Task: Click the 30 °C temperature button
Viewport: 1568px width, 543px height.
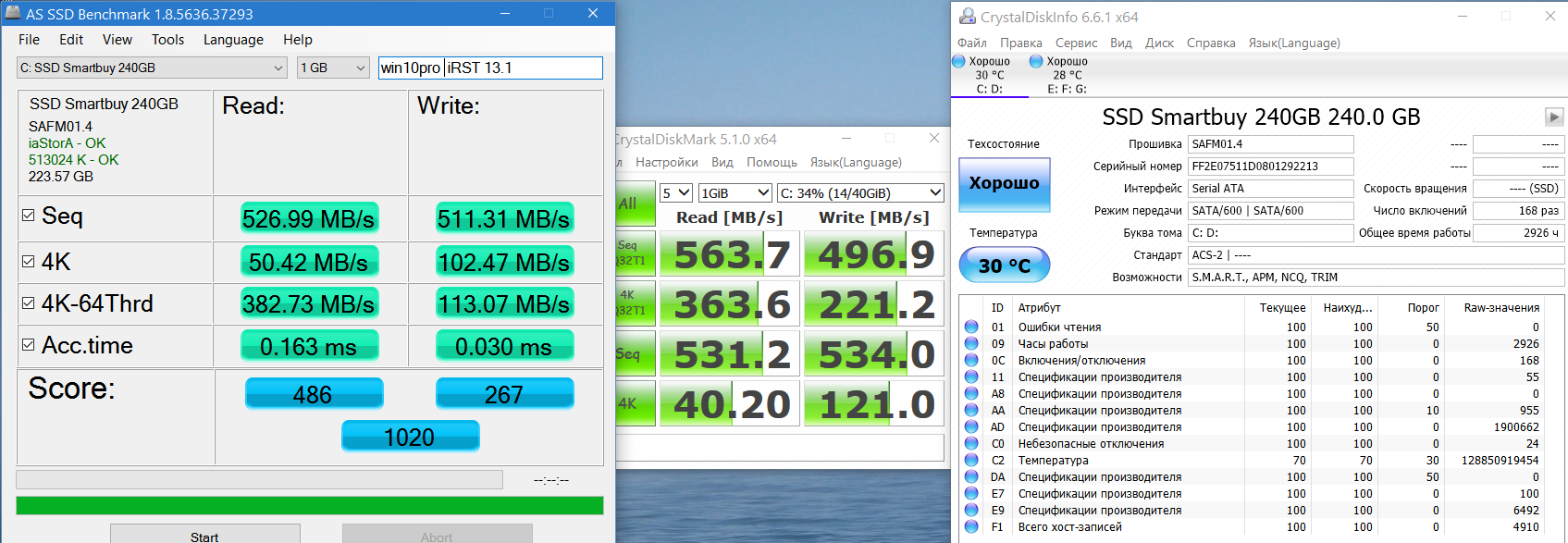Action: [1004, 265]
